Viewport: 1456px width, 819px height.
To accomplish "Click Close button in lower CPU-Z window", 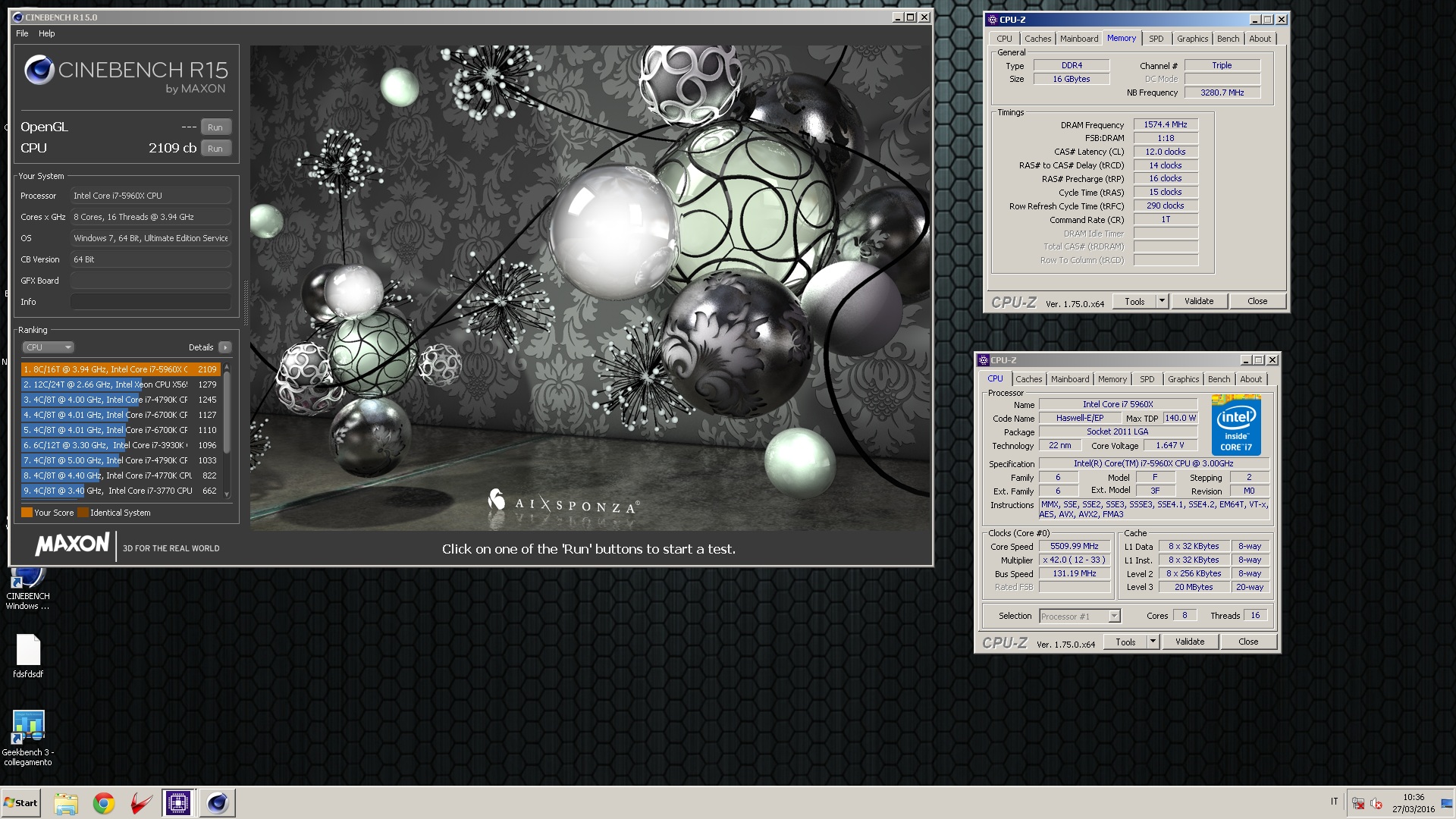I will tap(1248, 642).
